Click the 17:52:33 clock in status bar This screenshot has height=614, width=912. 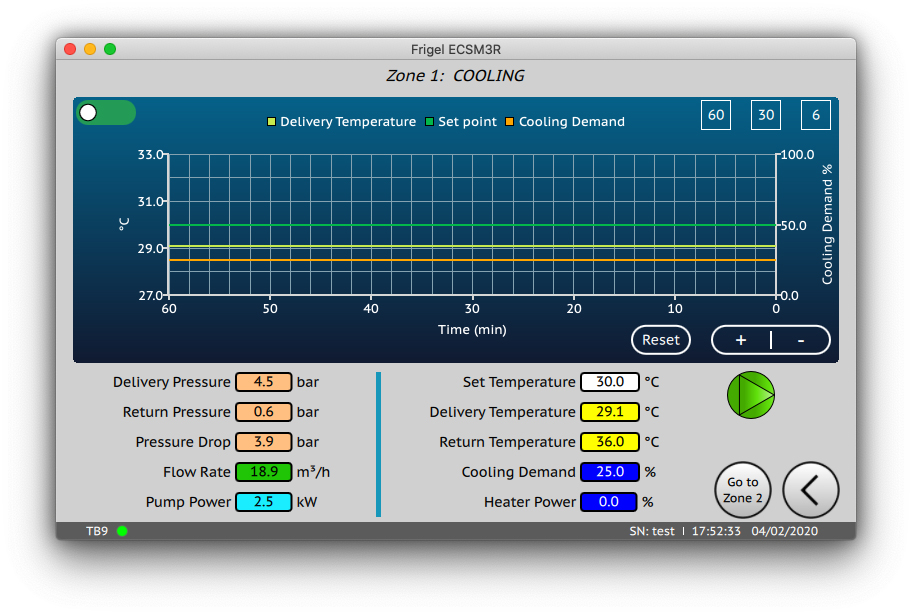[x=716, y=531]
